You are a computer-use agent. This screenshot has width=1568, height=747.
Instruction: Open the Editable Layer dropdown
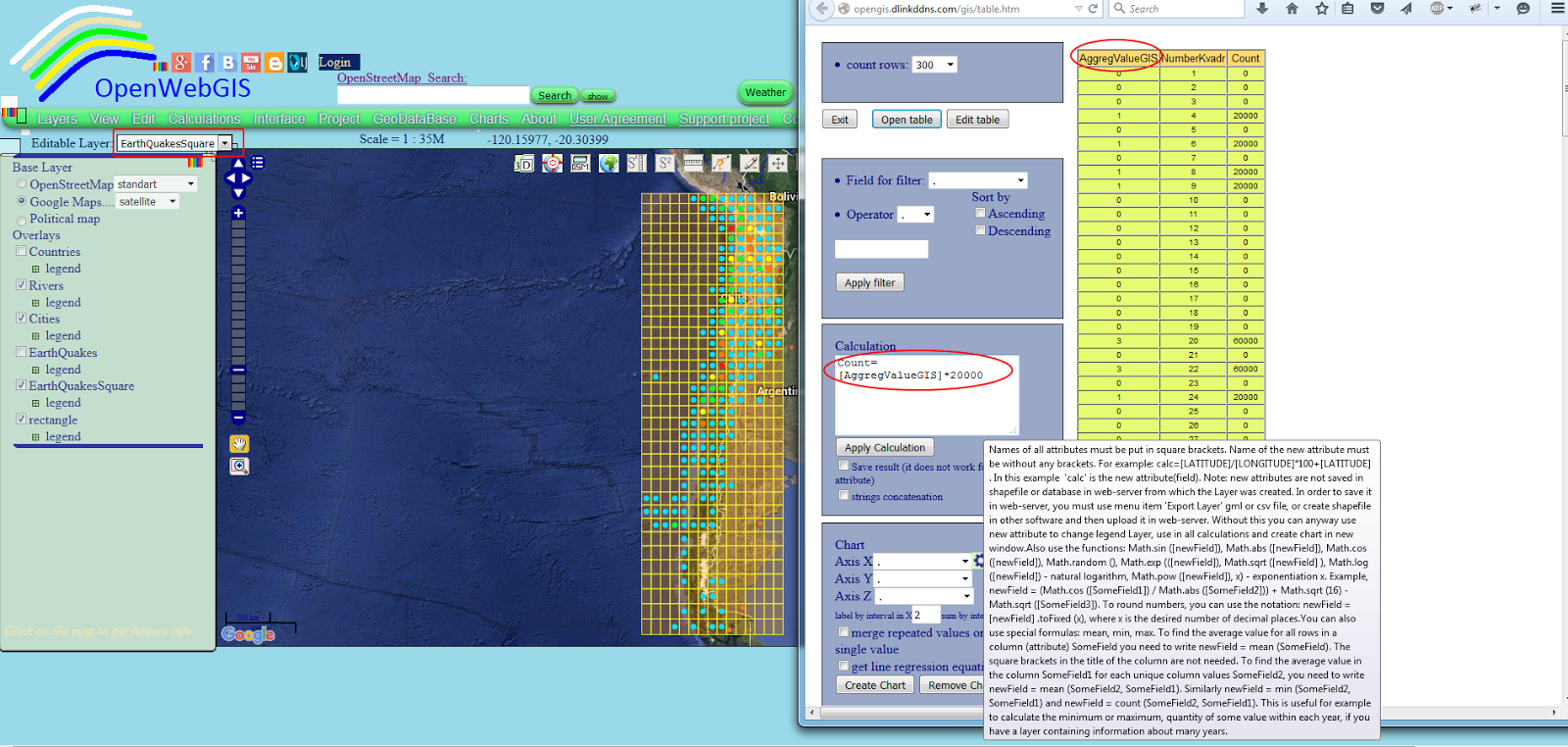(x=175, y=143)
